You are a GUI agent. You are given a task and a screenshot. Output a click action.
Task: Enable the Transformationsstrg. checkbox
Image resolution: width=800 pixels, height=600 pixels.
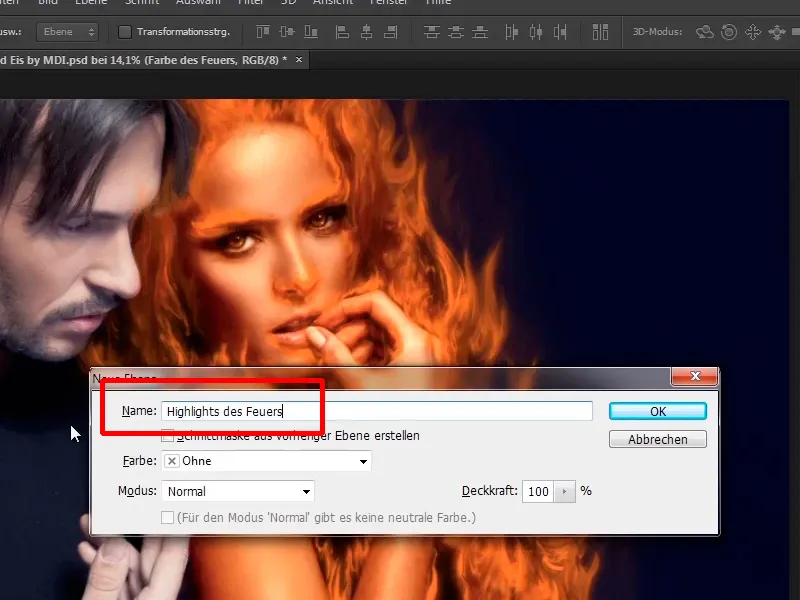click(124, 32)
